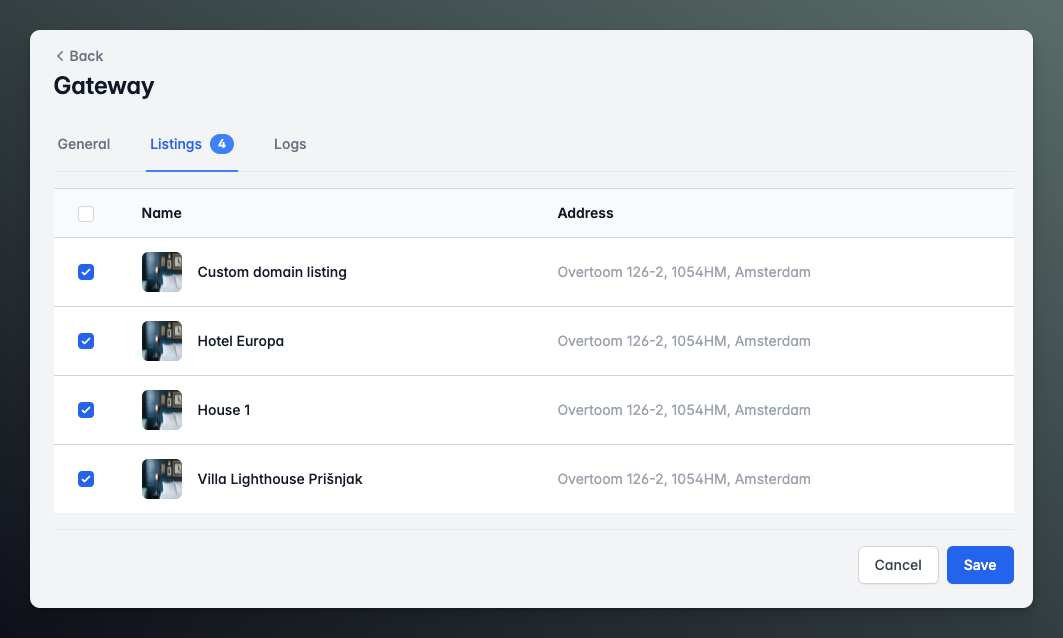Screen dimensions: 1063x638
Task: Click the Custom domain listing thumbnail
Action: point(162,272)
